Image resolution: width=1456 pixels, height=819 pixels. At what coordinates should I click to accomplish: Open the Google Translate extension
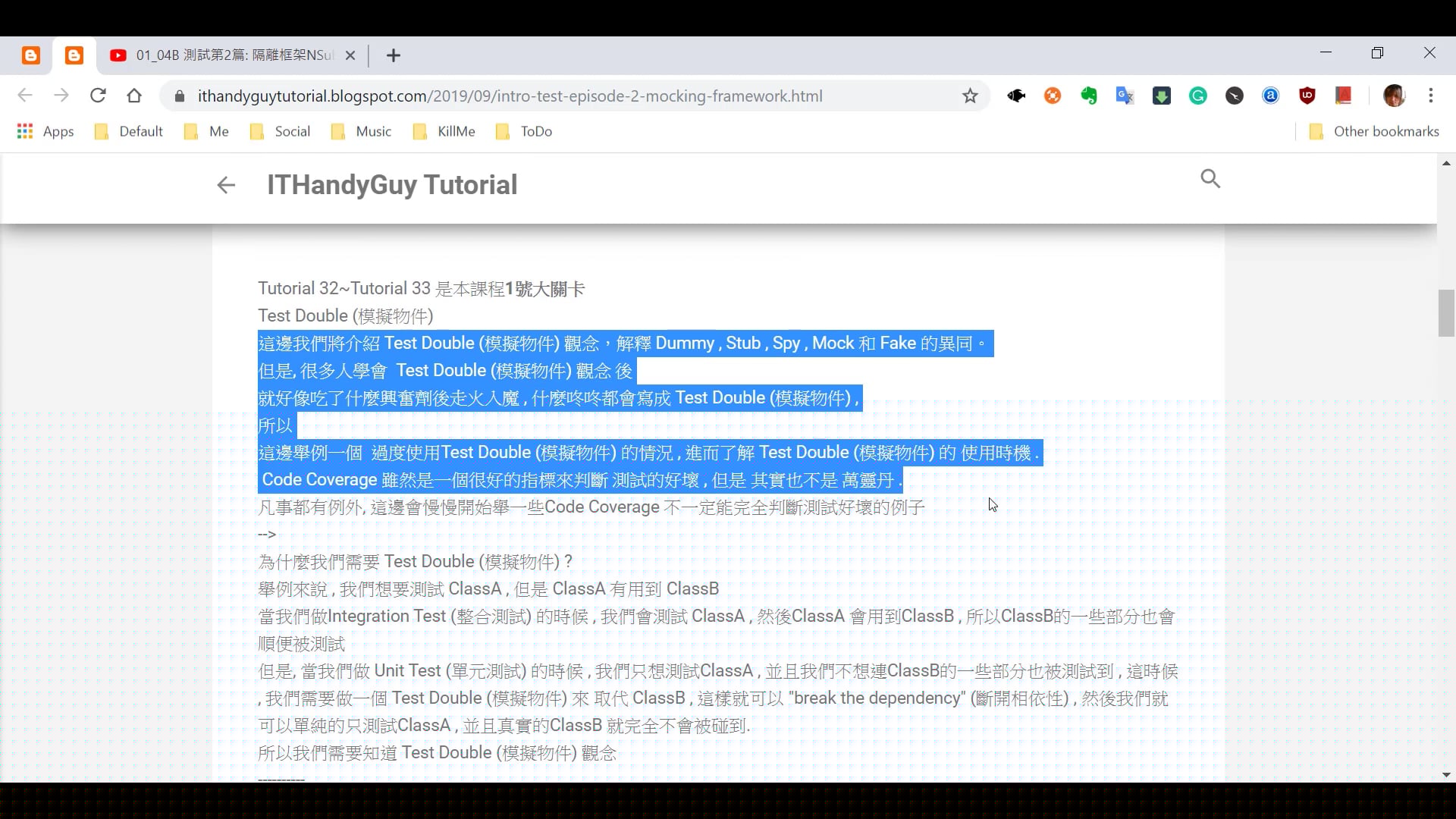pyautogui.click(x=1125, y=96)
